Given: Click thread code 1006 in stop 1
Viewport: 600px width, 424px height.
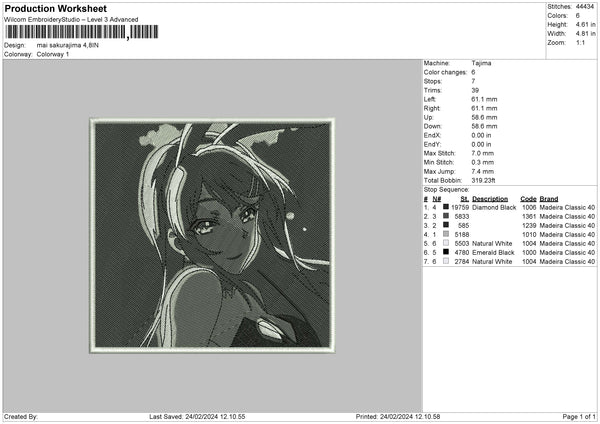Looking at the screenshot, I should 529,207.
